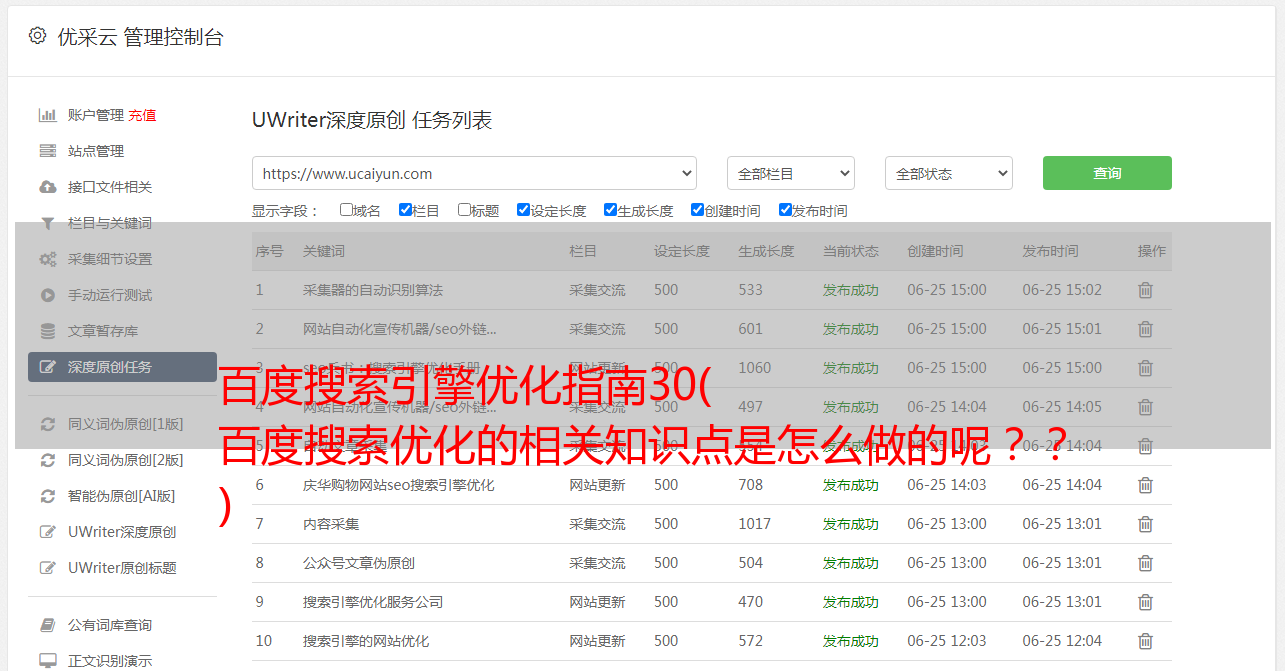The height and width of the screenshot is (671, 1285).
Task: Click the UWriter深度原创 edit icon
Action: (x=47, y=532)
